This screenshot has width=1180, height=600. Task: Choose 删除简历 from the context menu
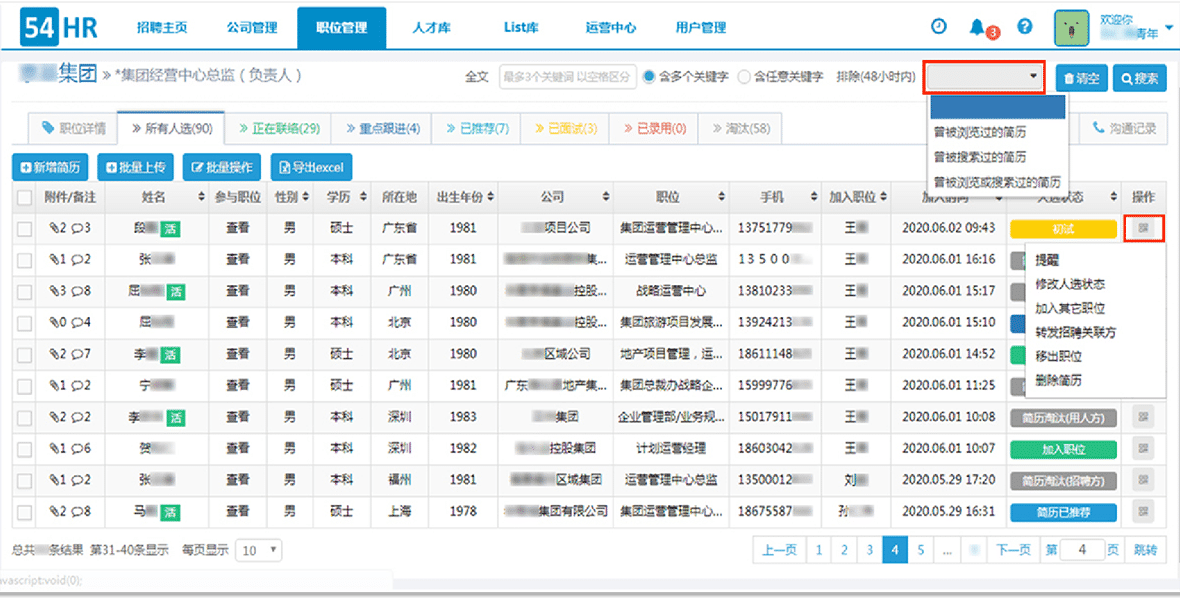(x=1057, y=381)
